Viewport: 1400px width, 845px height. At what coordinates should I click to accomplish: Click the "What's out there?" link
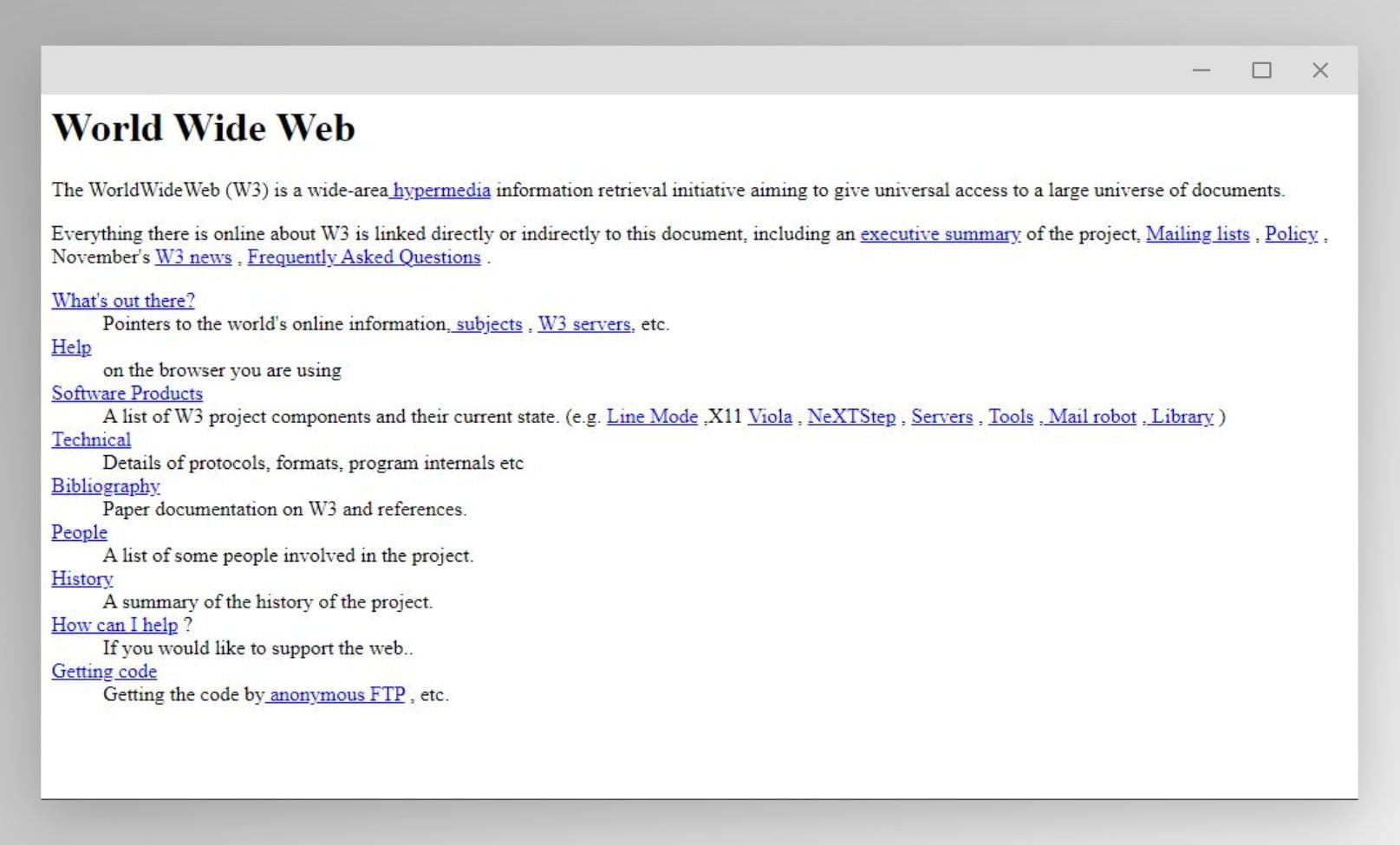[123, 301]
